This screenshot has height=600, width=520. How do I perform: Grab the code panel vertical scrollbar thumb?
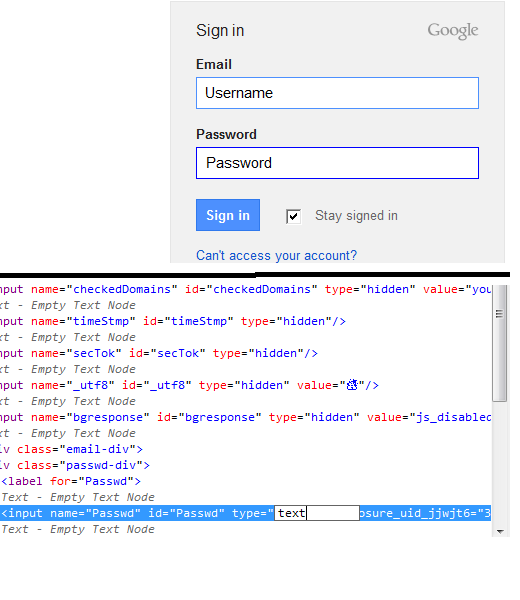pos(499,343)
